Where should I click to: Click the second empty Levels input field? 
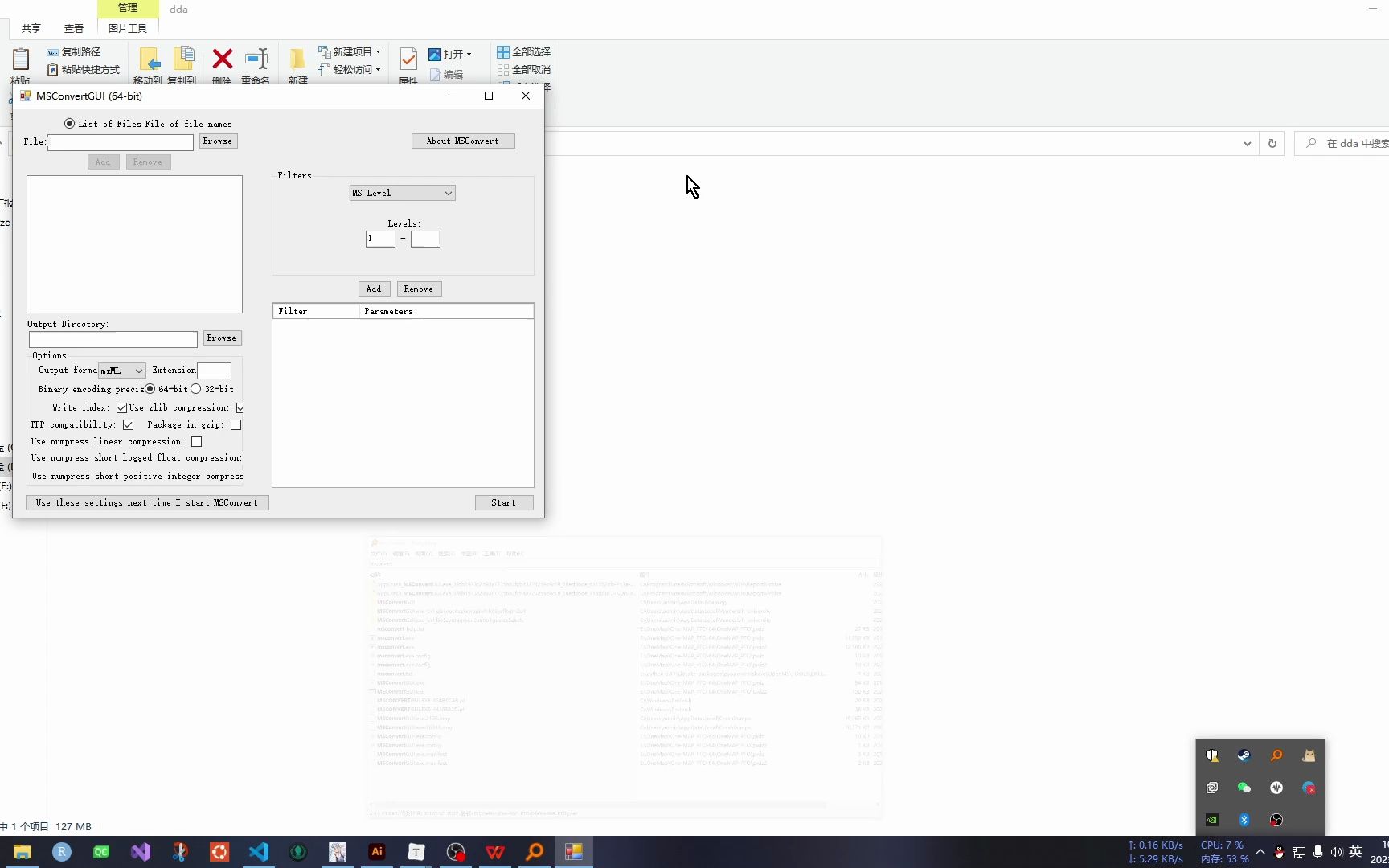click(425, 239)
